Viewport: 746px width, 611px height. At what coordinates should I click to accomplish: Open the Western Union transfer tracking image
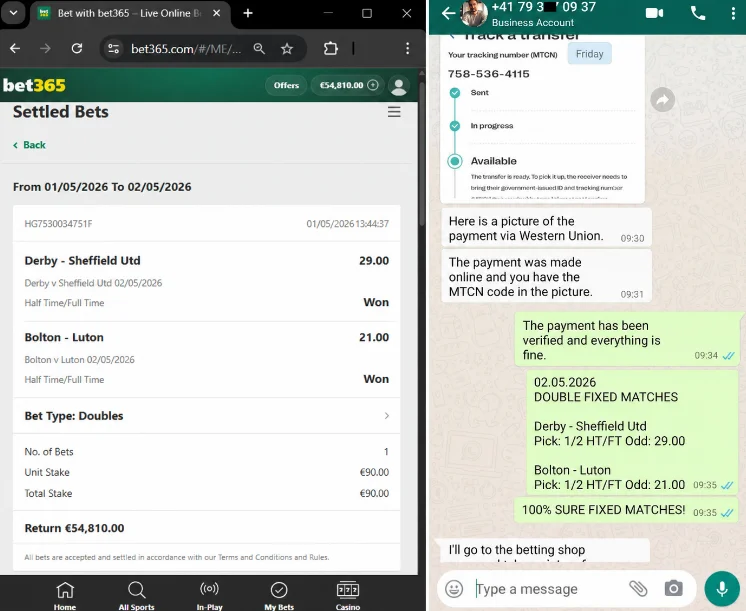click(542, 119)
